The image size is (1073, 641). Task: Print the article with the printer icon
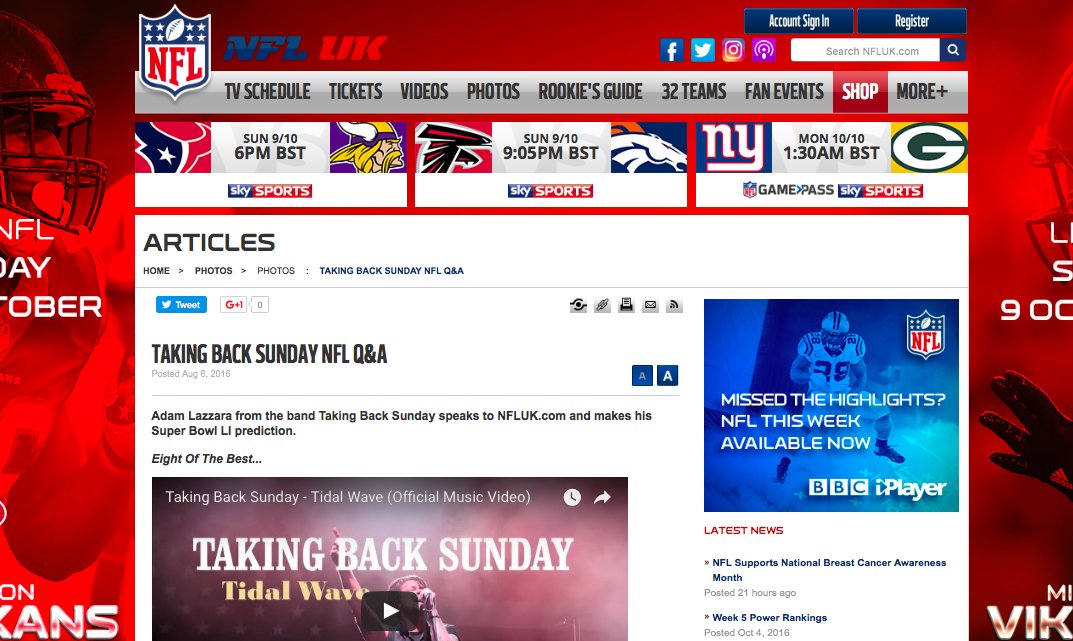coord(626,305)
